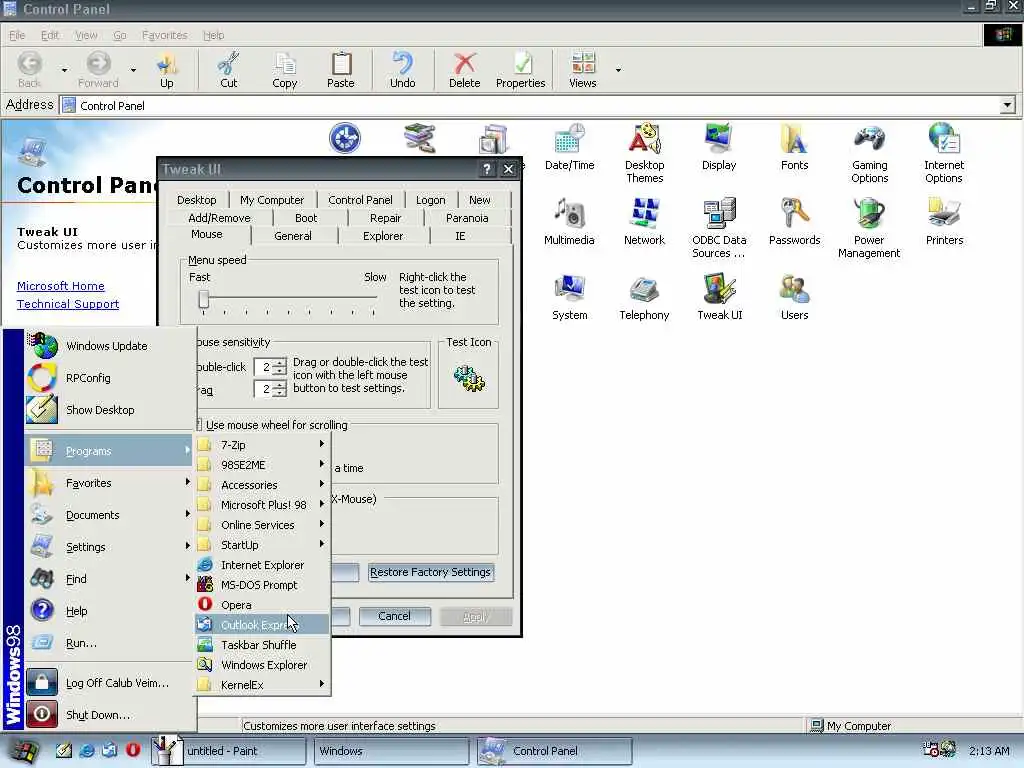Image resolution: width=1024 pixels, height=768 pixels.
Task: Open the Power Management icon
Action: point(869,228)
